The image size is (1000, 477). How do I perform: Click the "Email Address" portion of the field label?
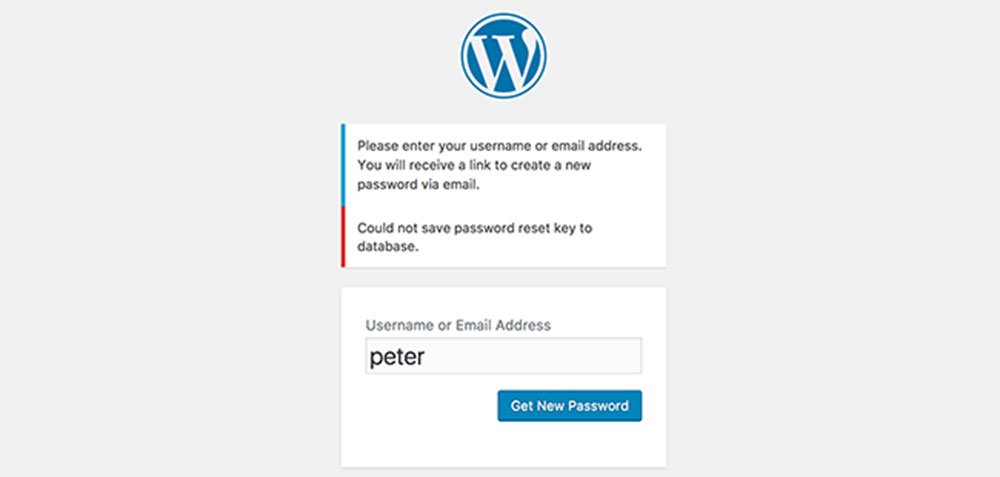502,325
